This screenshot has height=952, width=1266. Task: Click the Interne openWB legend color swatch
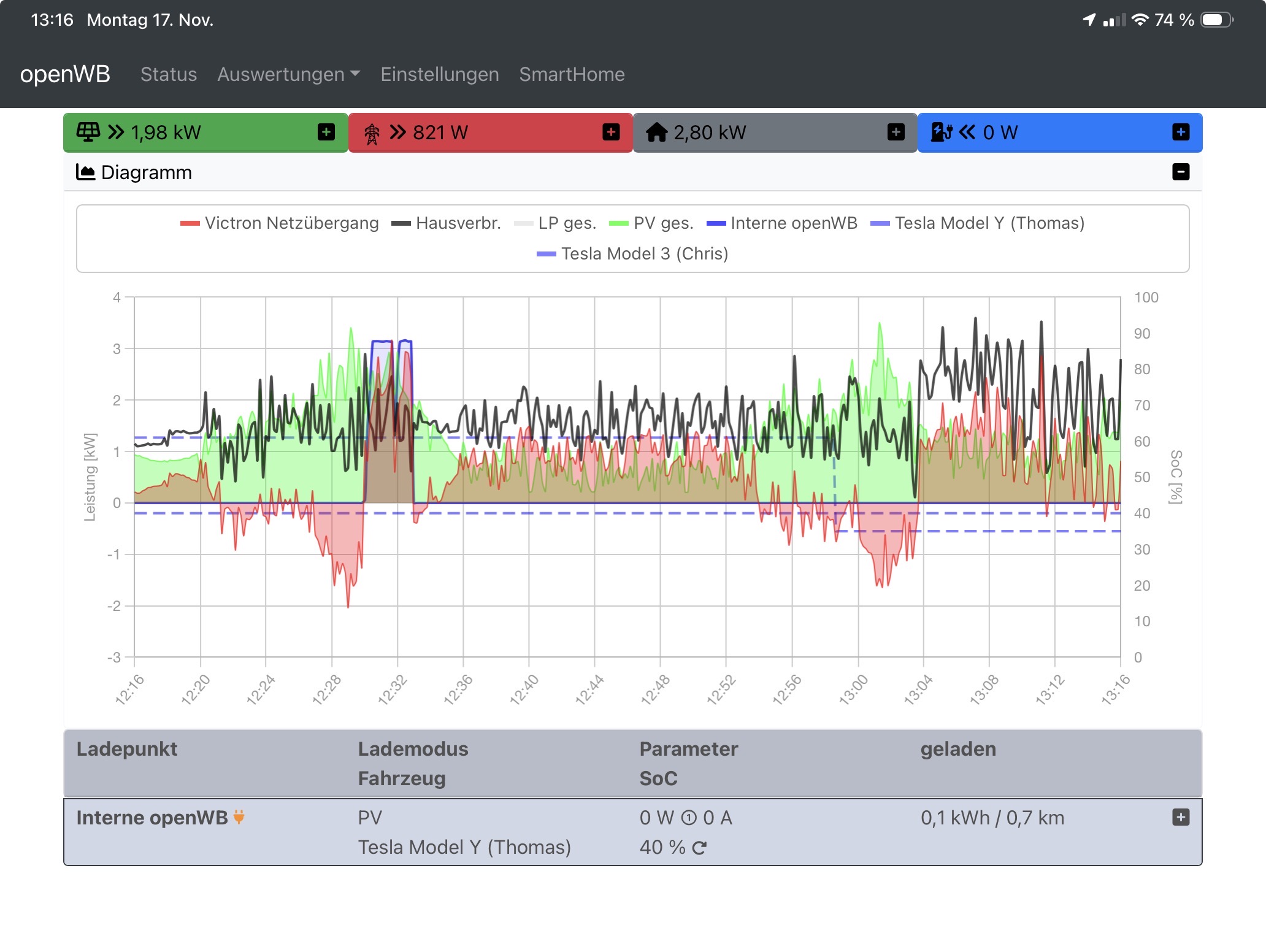(x=716, y=223)
